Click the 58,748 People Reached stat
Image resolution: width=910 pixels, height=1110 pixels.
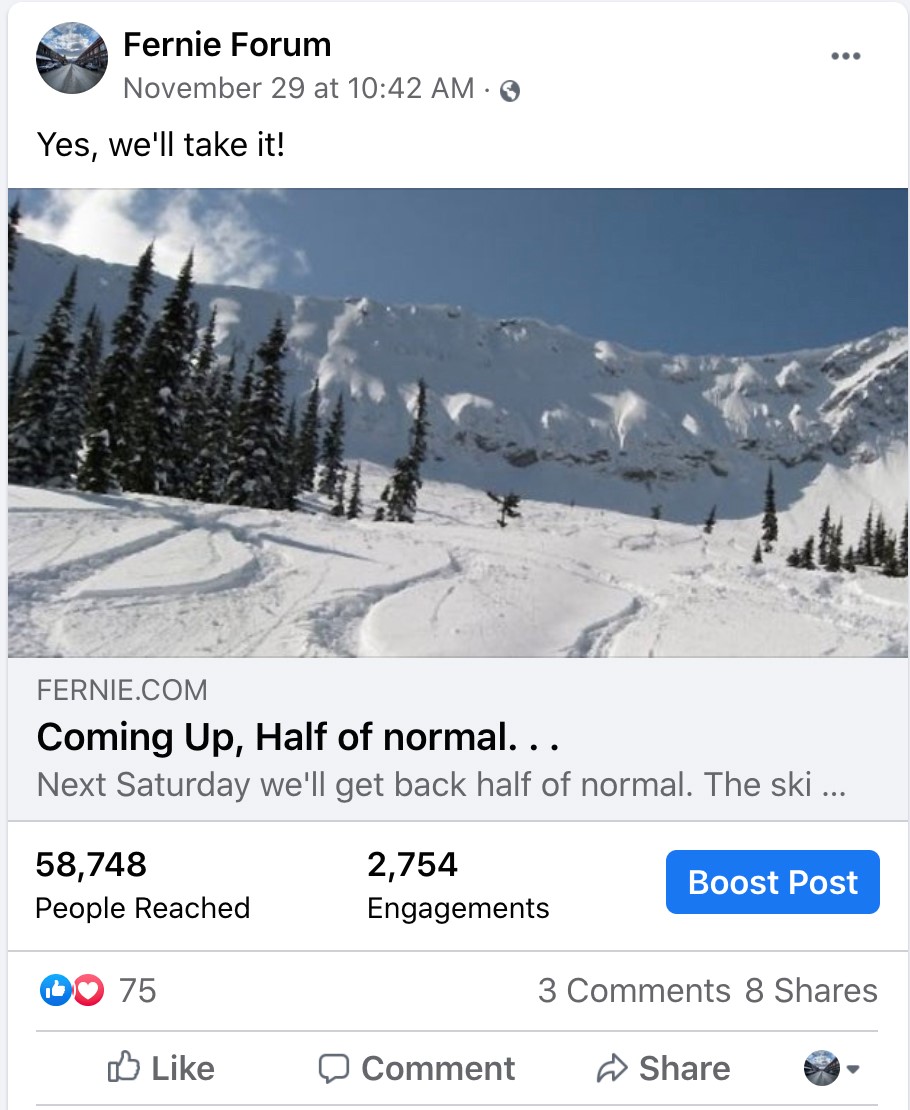tap(142, 884)
